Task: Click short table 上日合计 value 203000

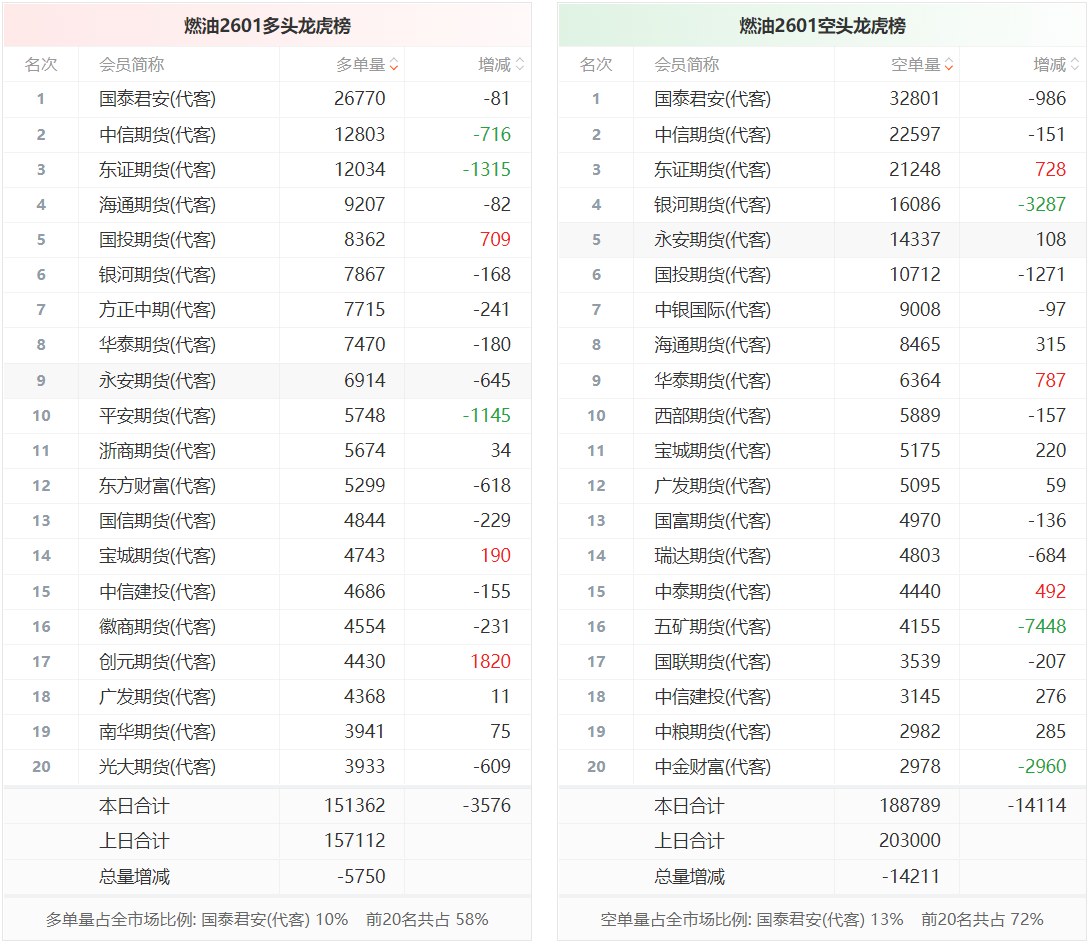Action: click(x=910, y=841)
